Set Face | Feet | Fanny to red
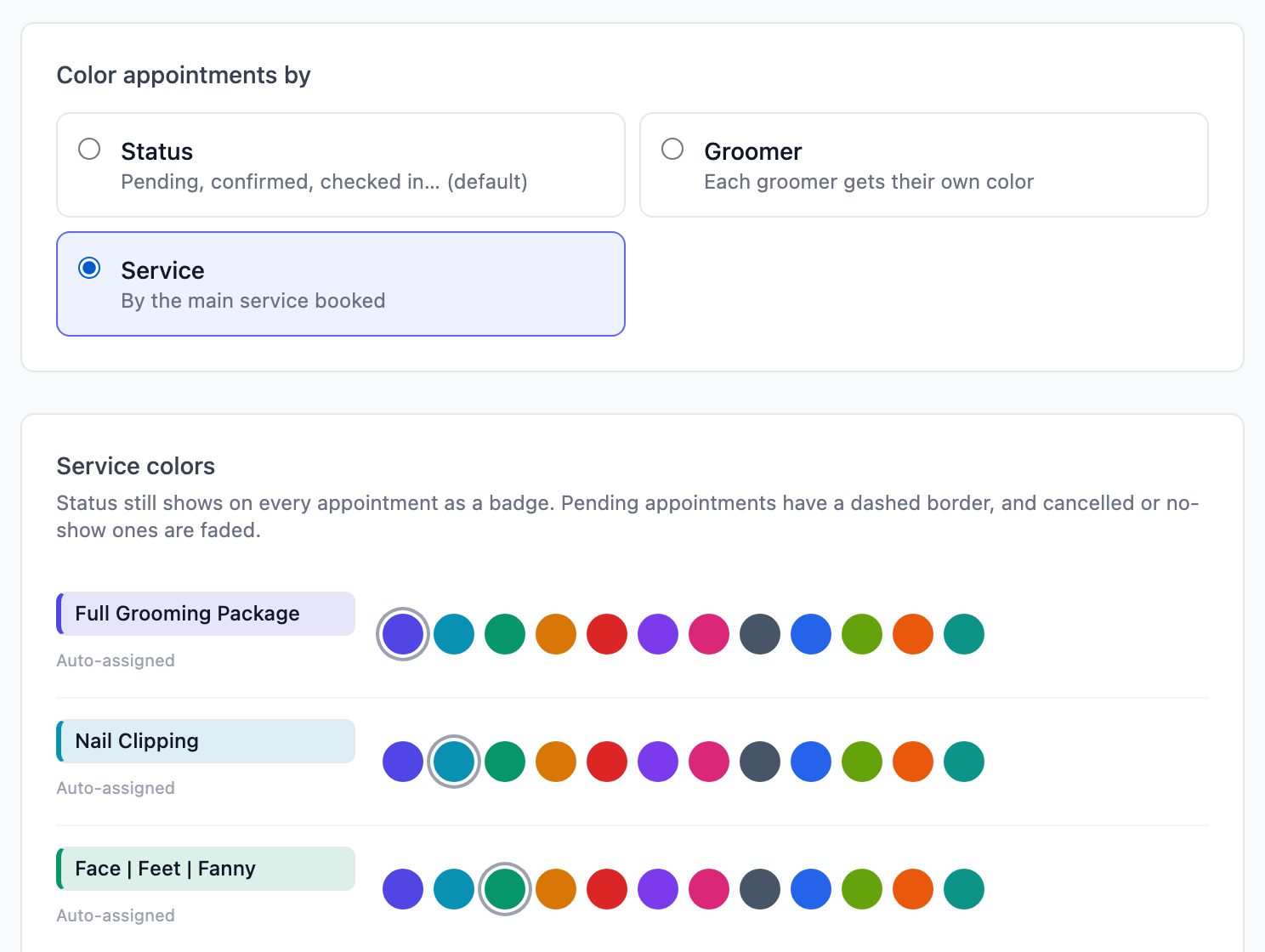The width and height of the screenshot is (1265, 952). coord(607,889)
